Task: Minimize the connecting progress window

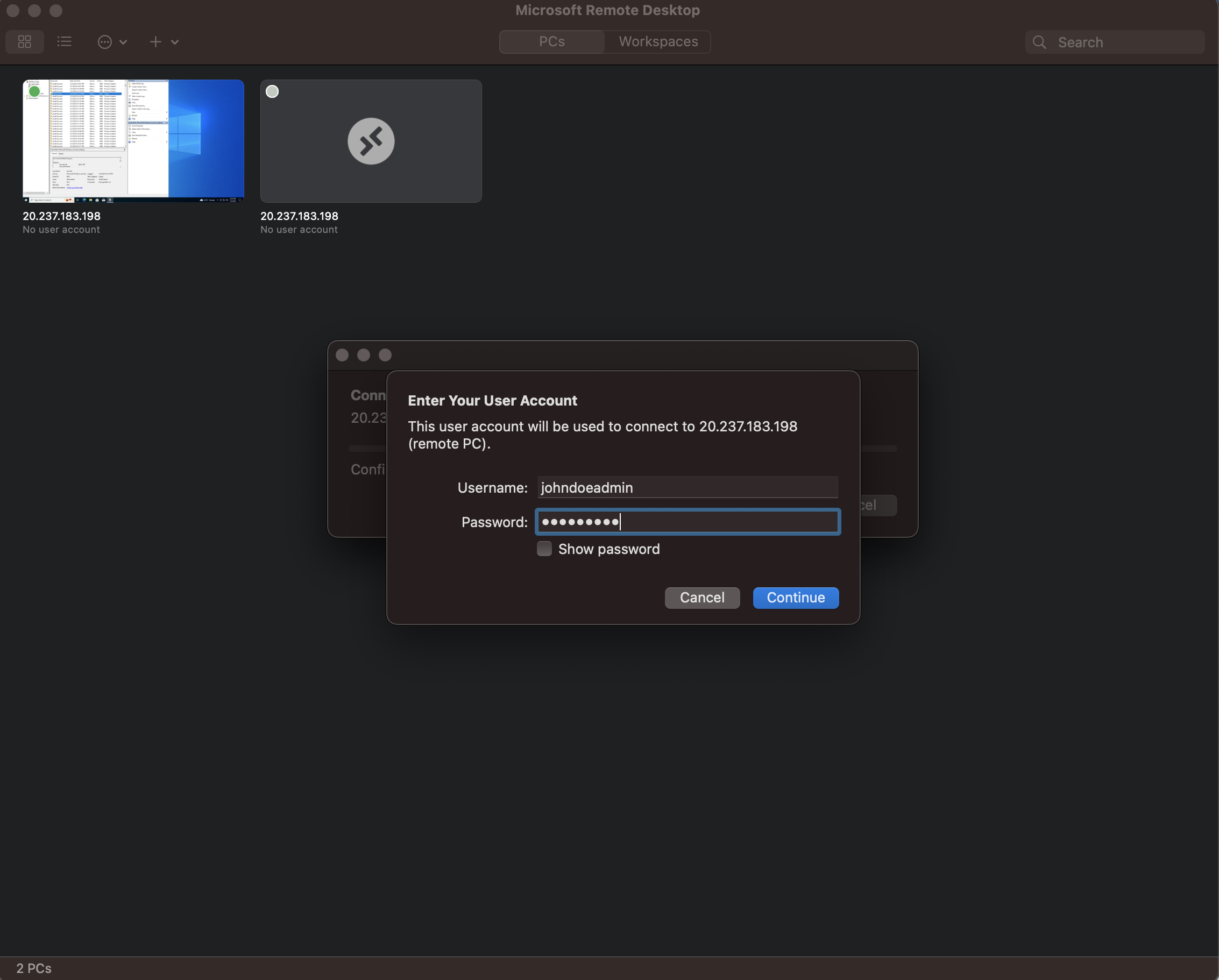Action: [x=364, y=355]
